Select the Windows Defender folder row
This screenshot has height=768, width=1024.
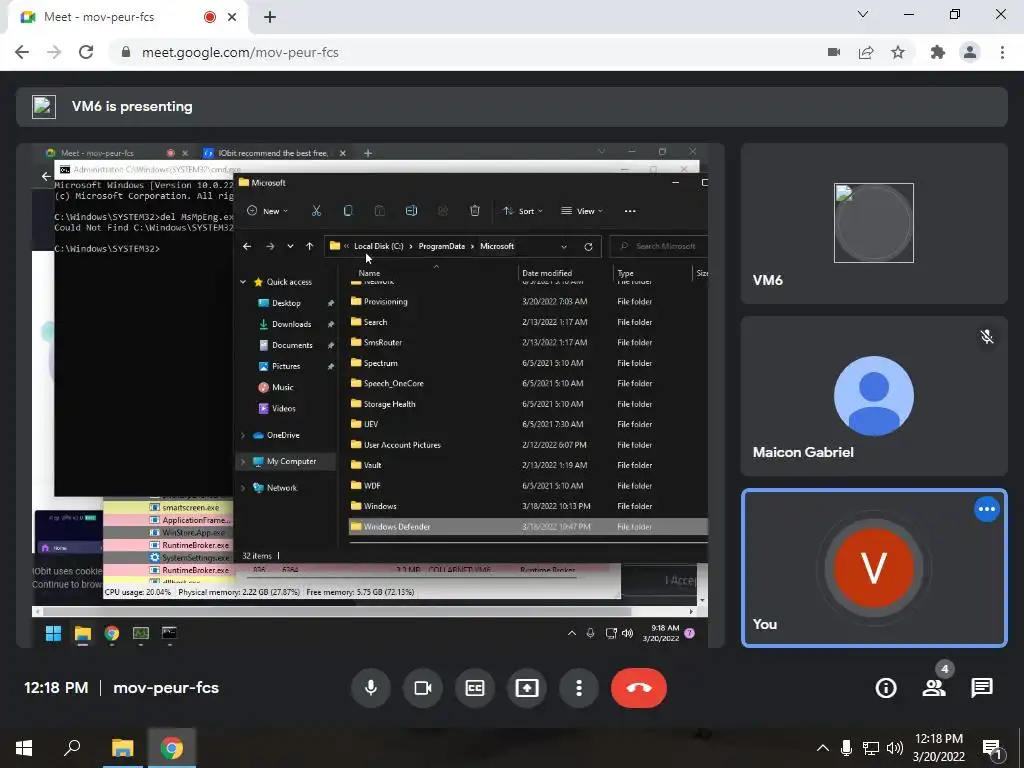pos(528,526)
